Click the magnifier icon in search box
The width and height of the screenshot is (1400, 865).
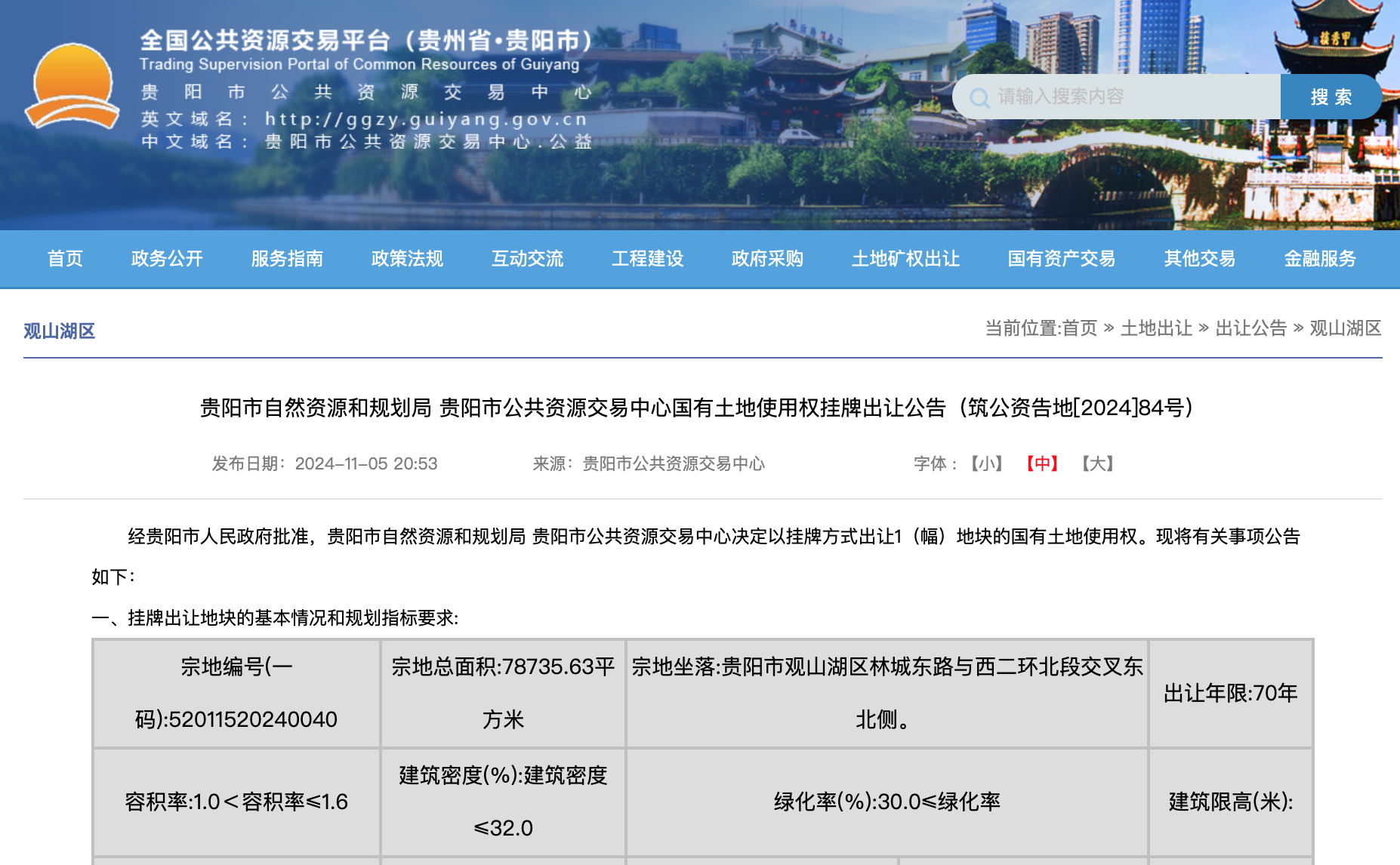coord(979,98)
